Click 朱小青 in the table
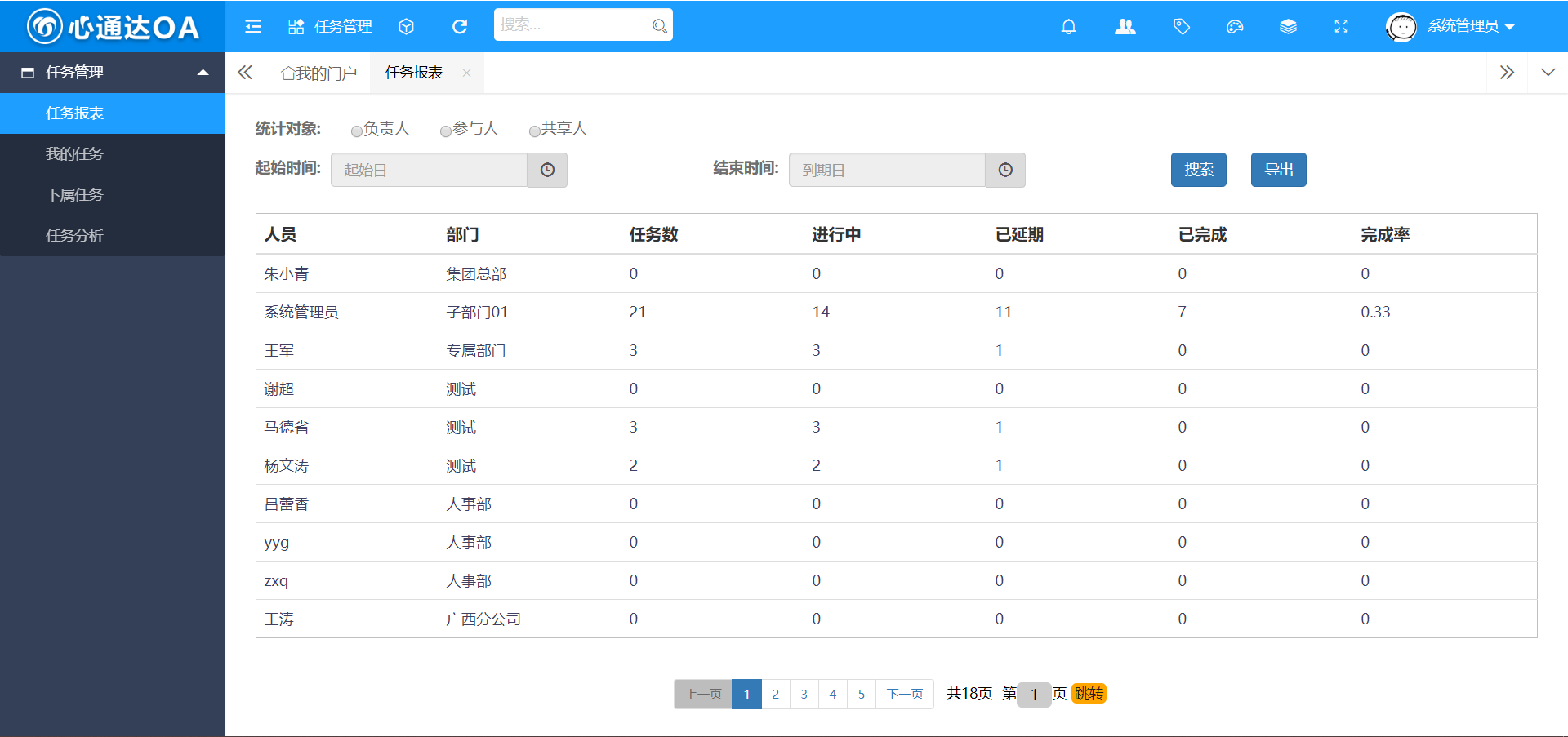 tap(287, 273)
